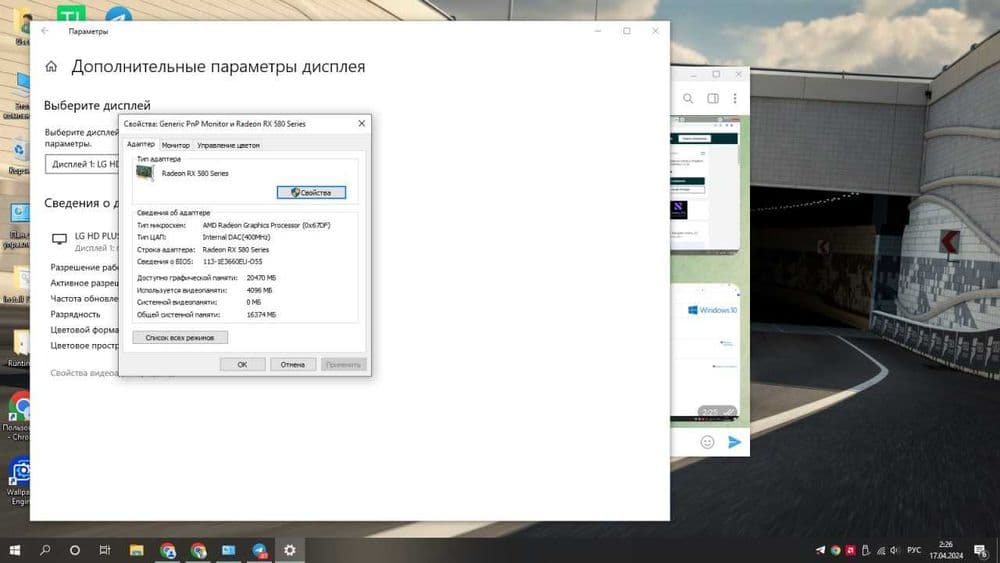Click the Radeon graphics card icon

pos(145,173)
